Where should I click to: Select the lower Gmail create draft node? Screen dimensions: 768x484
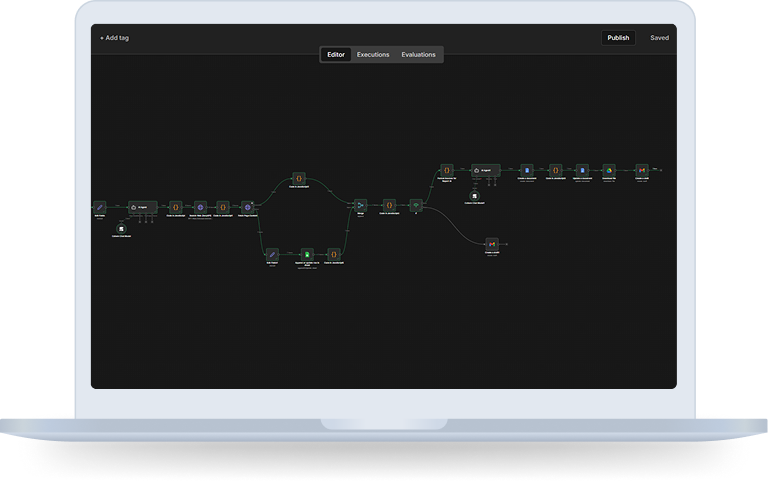point(491,244)
